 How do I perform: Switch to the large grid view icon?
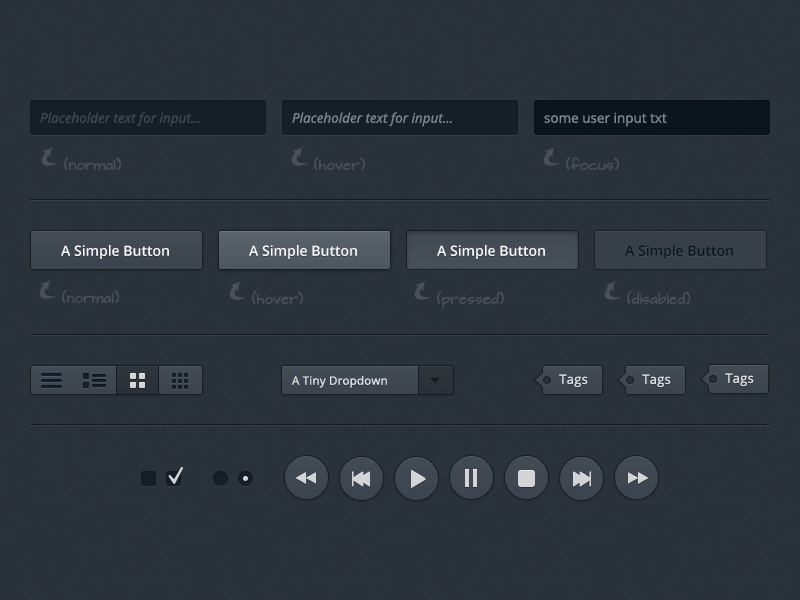click(x=137, y=380)
